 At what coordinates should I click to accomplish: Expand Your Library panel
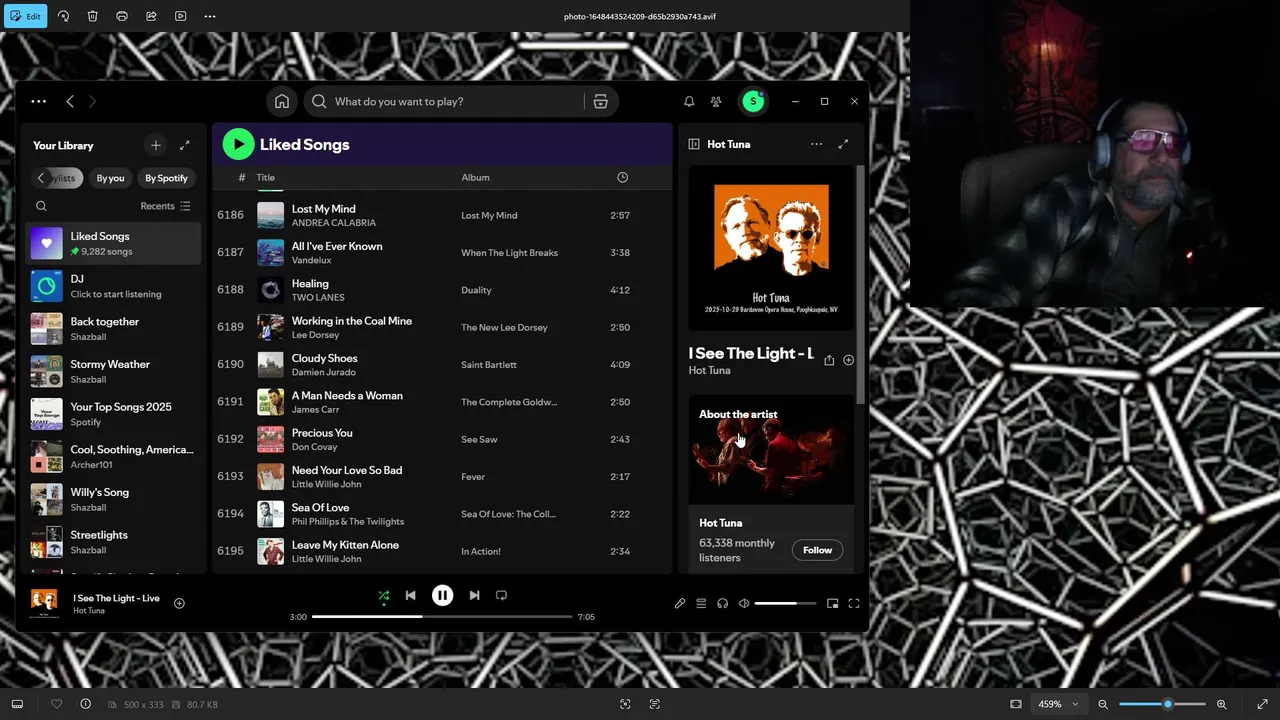(x=184, y=145)
